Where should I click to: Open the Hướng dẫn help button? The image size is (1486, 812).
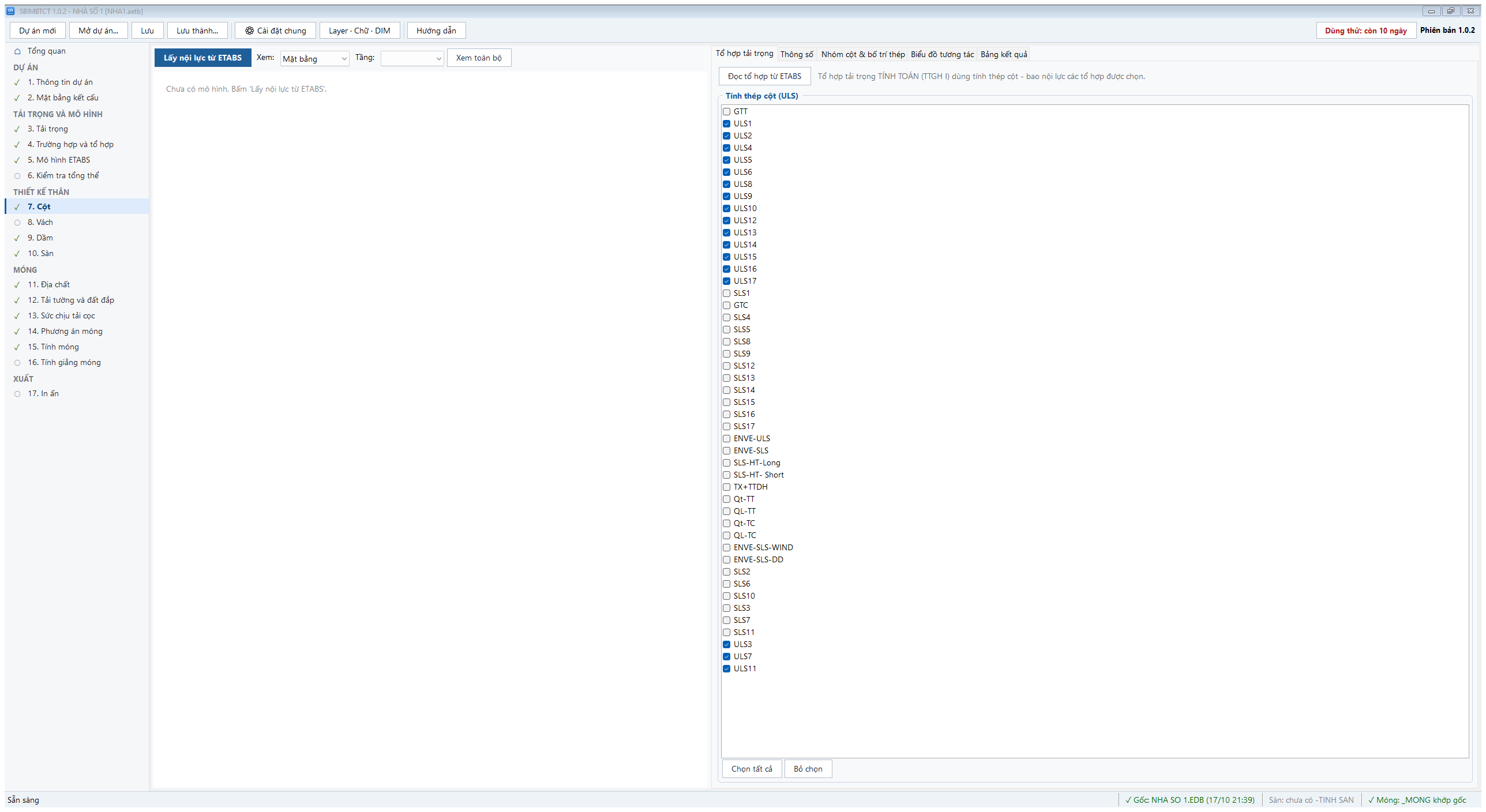click(x=436, y=31)
